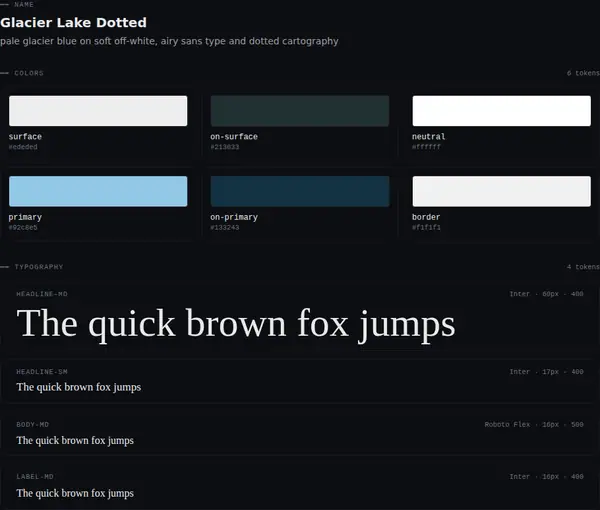Click the BODY-MD label
The width and height of the screenshot is (600, 510).
point(33,425)
